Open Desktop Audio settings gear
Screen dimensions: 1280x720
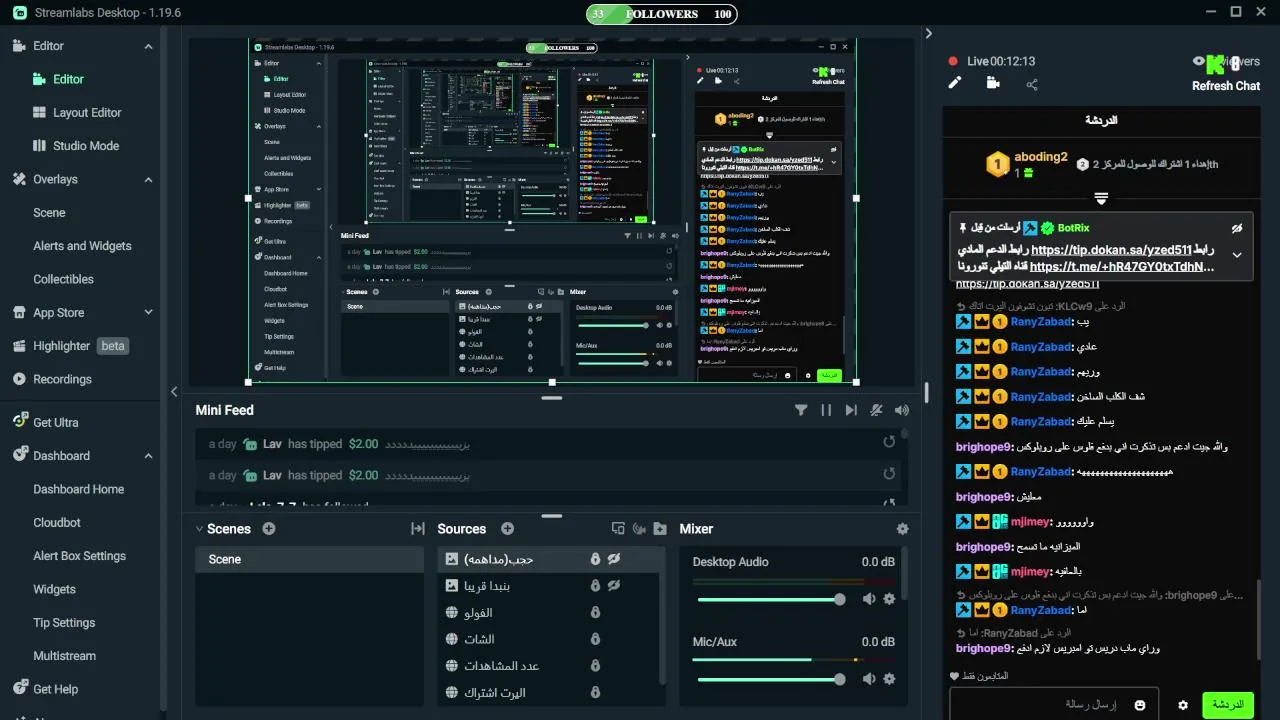(889, 599)
